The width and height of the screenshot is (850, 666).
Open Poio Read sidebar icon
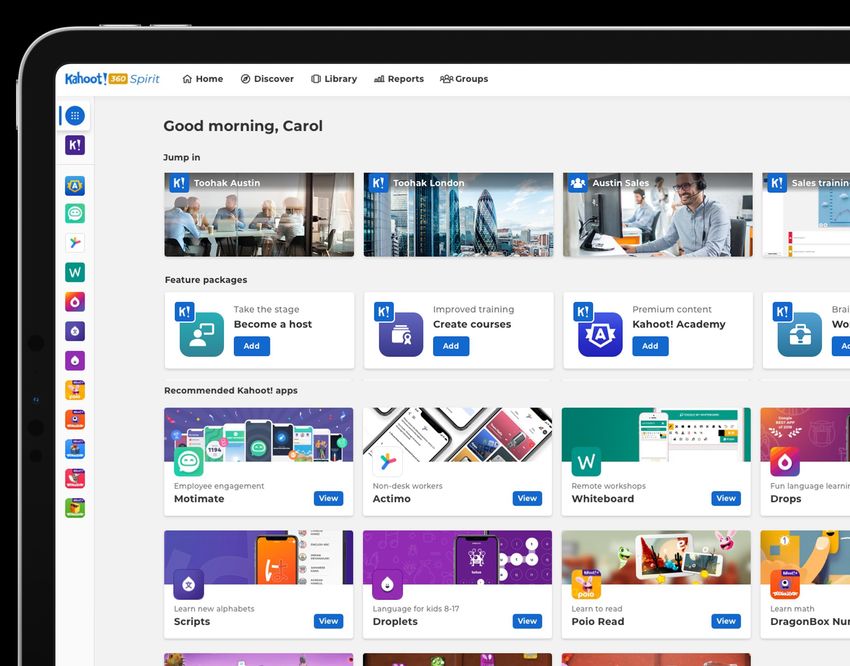(75, 390)
